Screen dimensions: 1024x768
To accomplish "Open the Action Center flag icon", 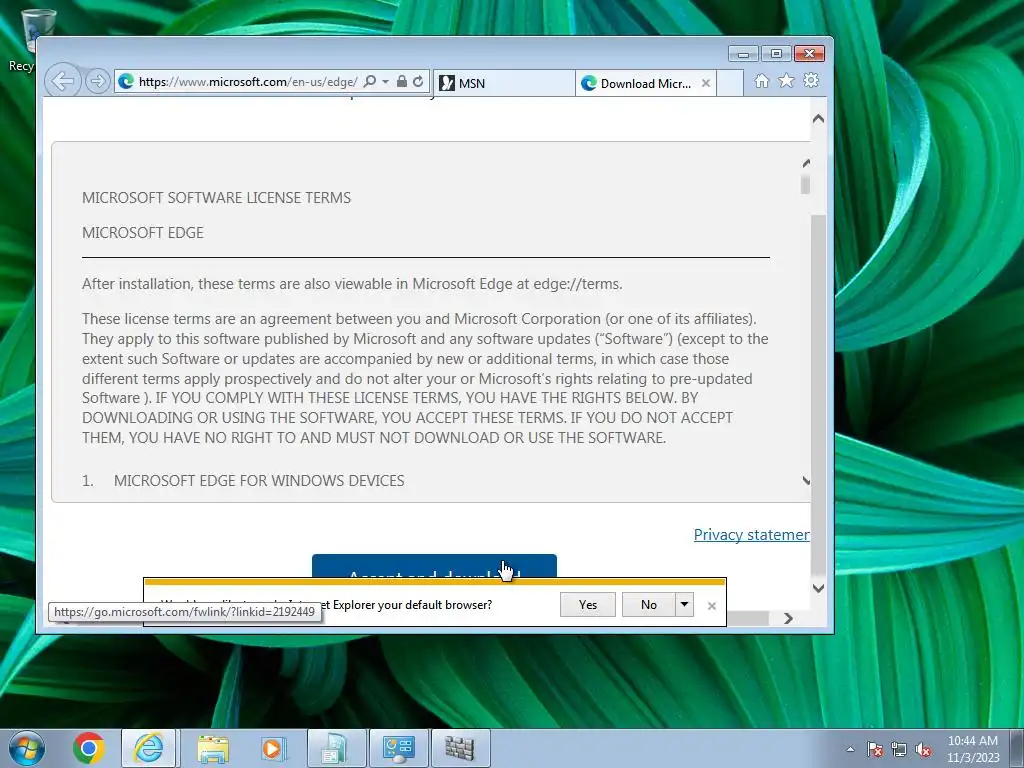I will (875, 750).
